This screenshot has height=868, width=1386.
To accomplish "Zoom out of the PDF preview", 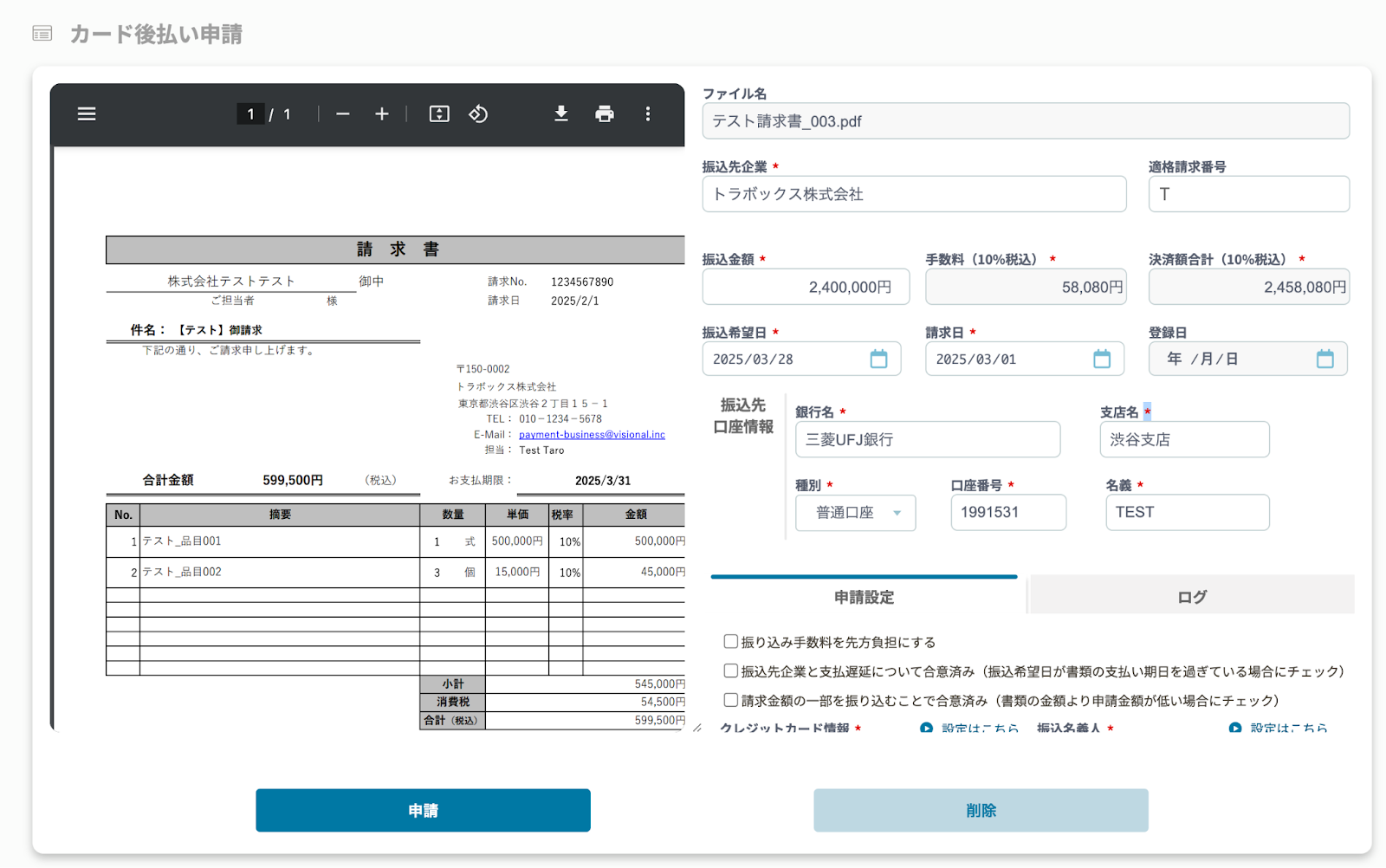I will (x=343, y=113).
